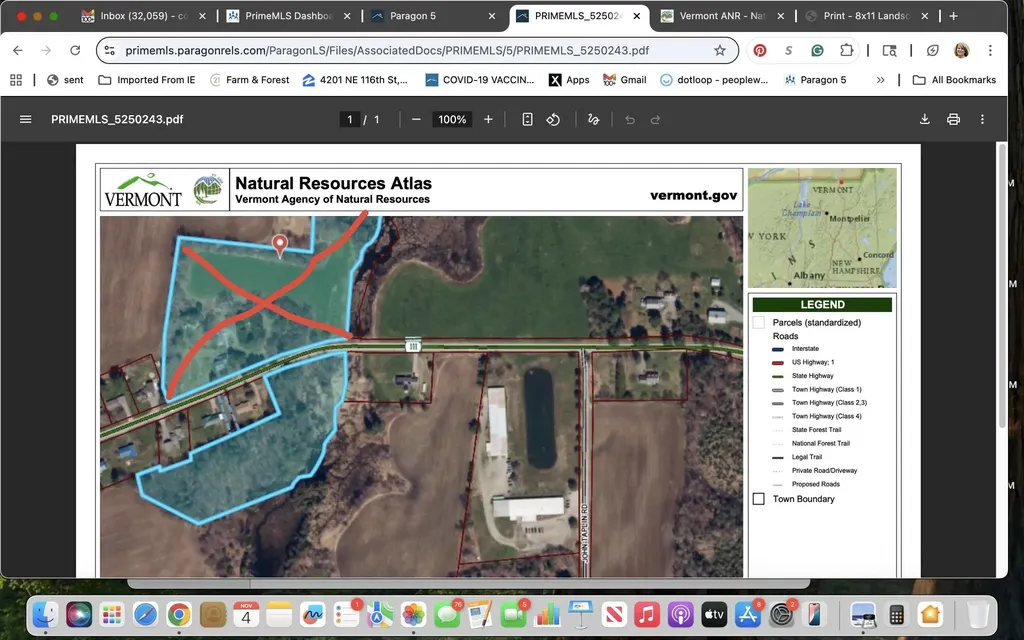Bookmark this page with star icon
The image size is (1024, 640).
(720, 50)
